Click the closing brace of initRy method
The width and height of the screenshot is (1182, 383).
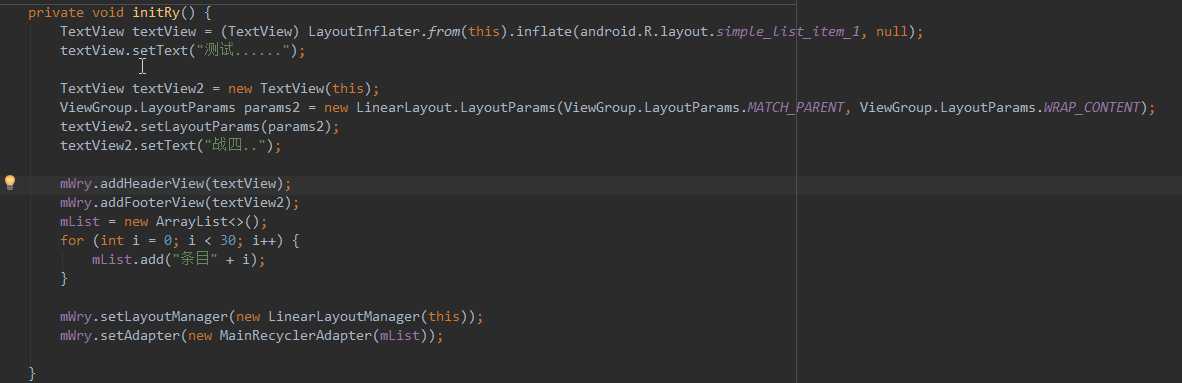pos(32,373)
